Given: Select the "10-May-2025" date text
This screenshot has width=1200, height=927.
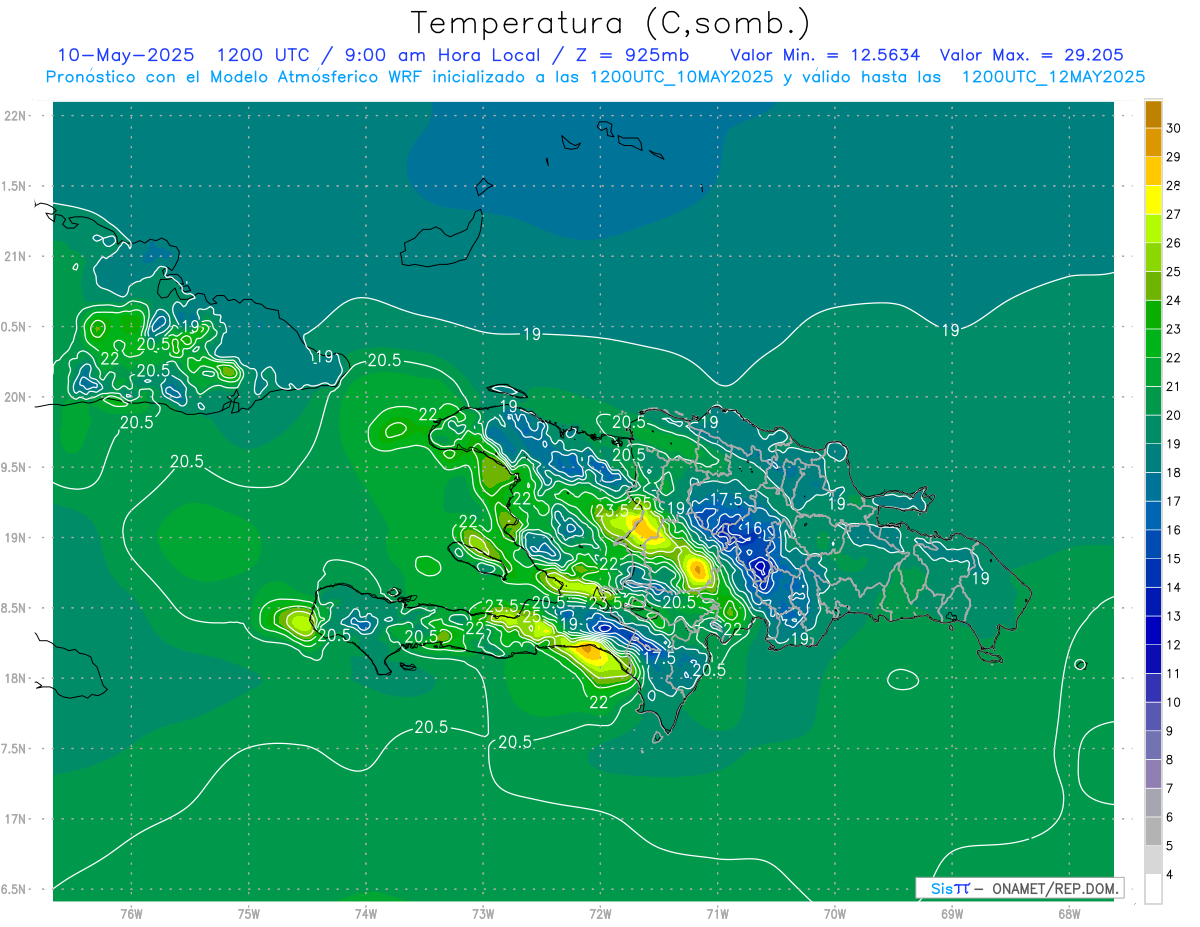Looking at the screenshot, I should 125,55.
